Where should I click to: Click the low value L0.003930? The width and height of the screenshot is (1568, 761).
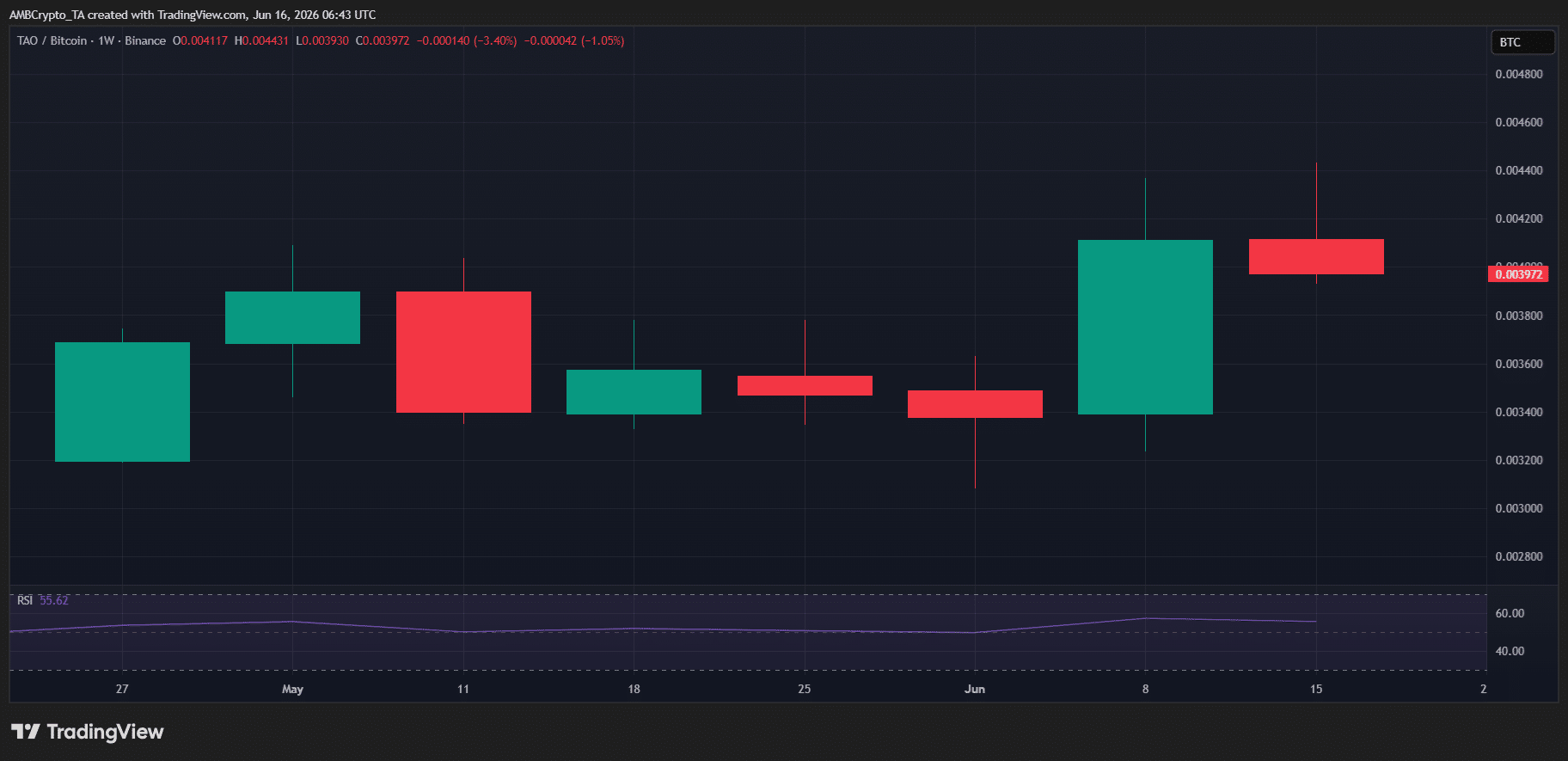click(x=322, y=40)
